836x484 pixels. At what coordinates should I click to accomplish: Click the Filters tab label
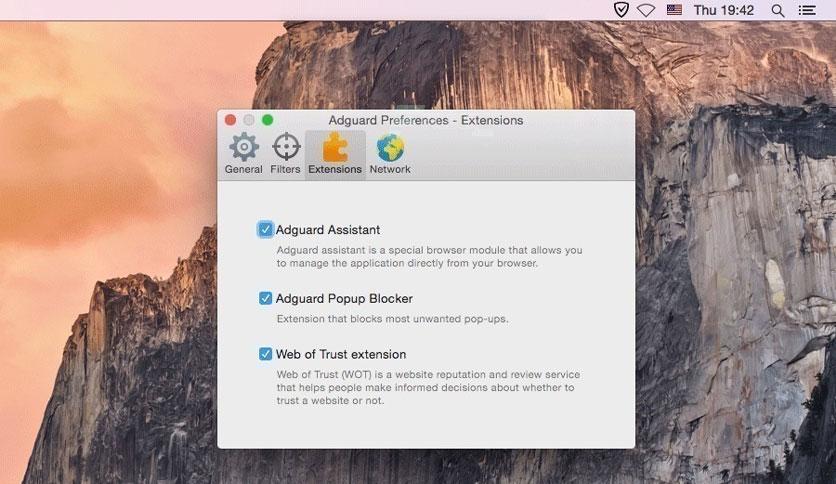(x=285, y=169)
